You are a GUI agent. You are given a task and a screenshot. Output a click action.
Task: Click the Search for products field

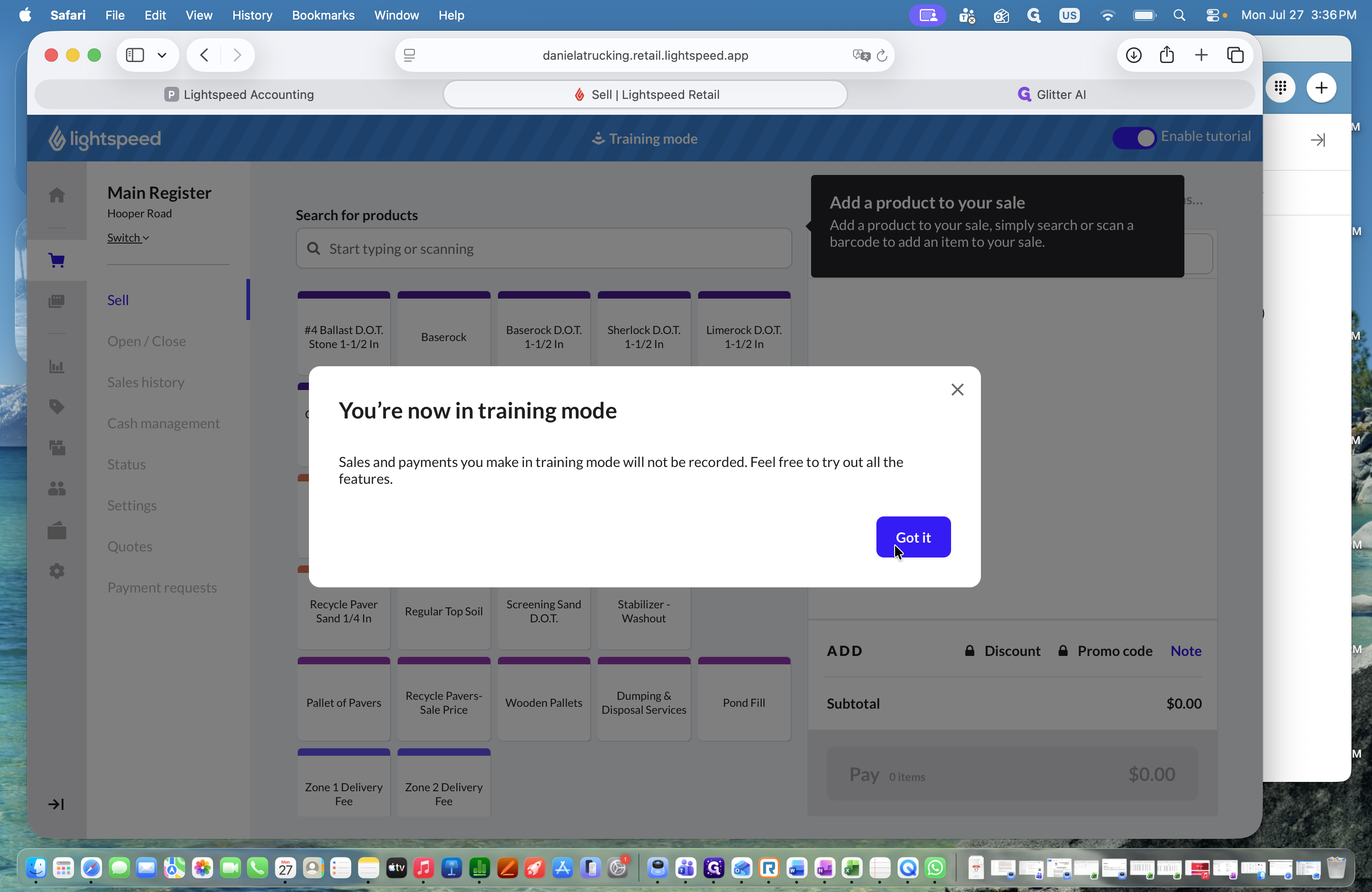click(544, 248)
